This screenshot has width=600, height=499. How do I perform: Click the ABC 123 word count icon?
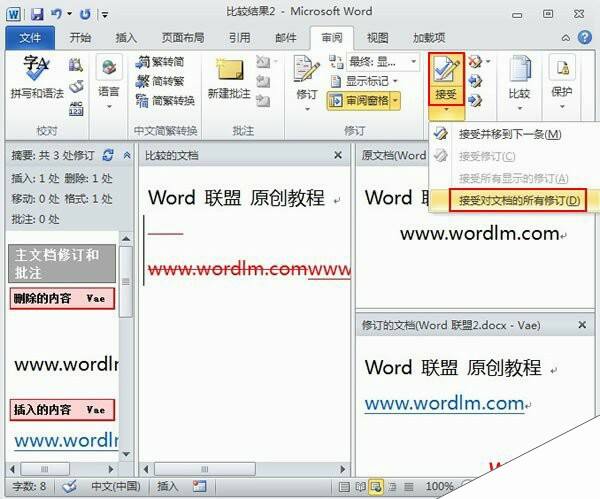click(76, 109)
